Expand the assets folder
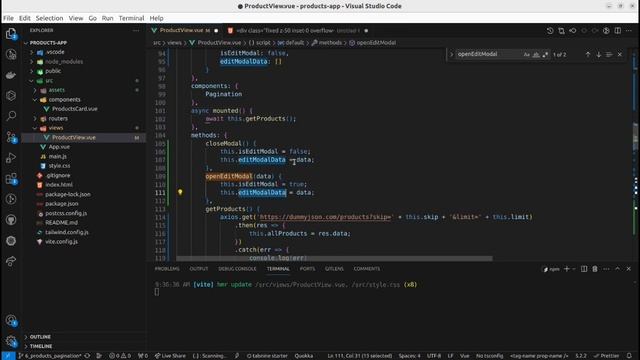640x360 pixels. [x=35, y=90]
